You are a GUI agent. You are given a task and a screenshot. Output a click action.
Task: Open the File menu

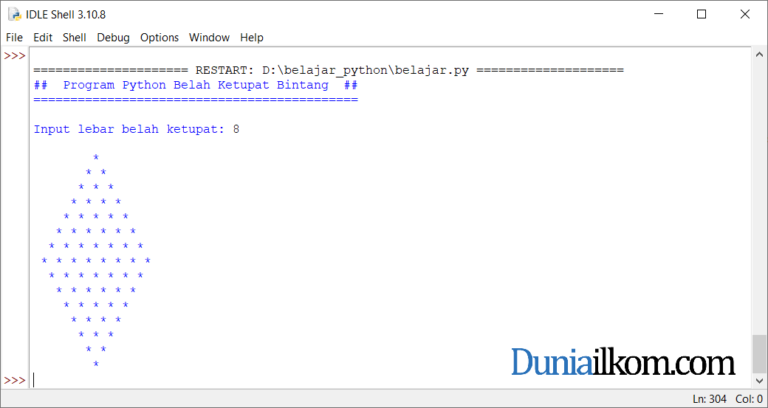click(x=14, y=38)
